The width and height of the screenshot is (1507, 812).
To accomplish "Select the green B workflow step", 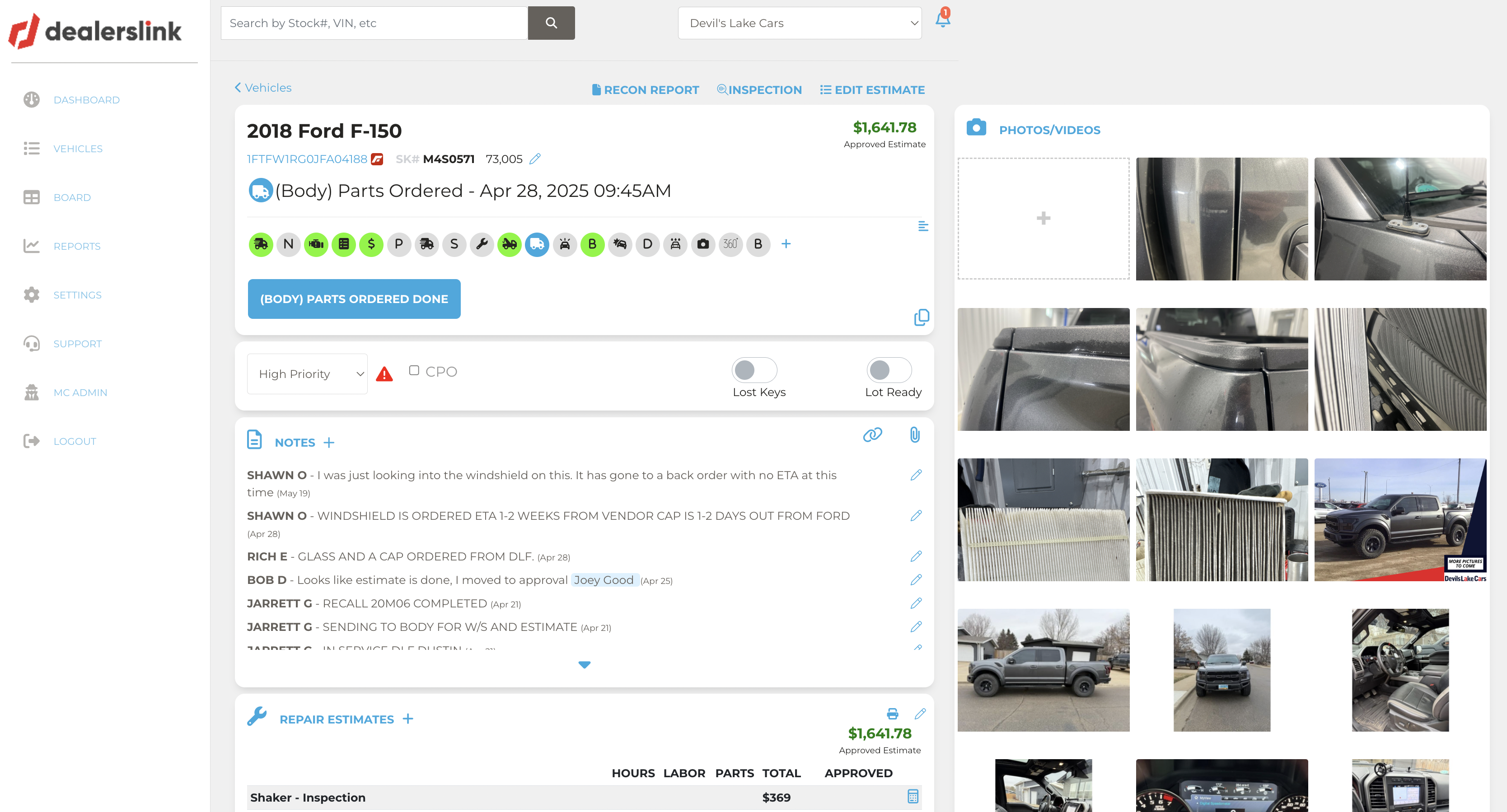I will pos(593,244).
